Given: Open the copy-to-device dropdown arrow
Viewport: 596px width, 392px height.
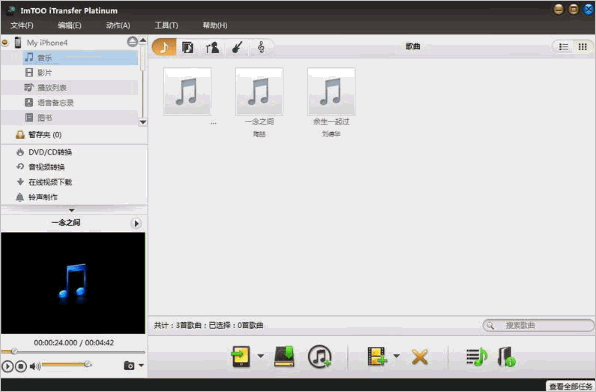Looking at the screenshot, I should coord(261,356).
